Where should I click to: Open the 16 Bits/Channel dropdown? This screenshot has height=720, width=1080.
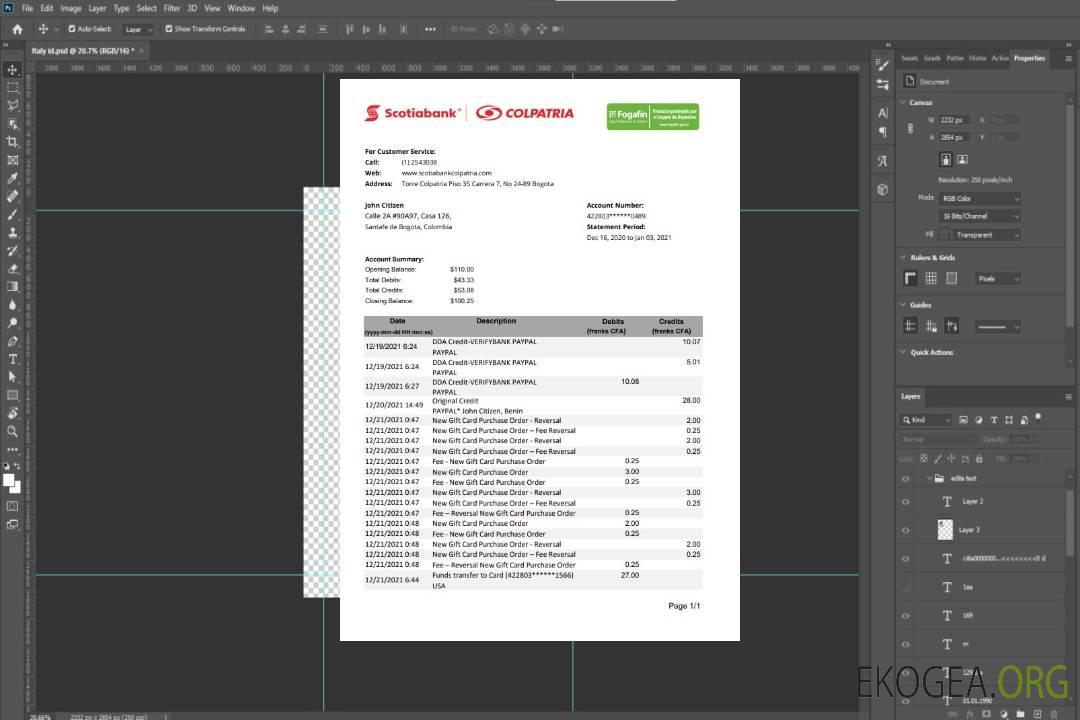(979, 216)
